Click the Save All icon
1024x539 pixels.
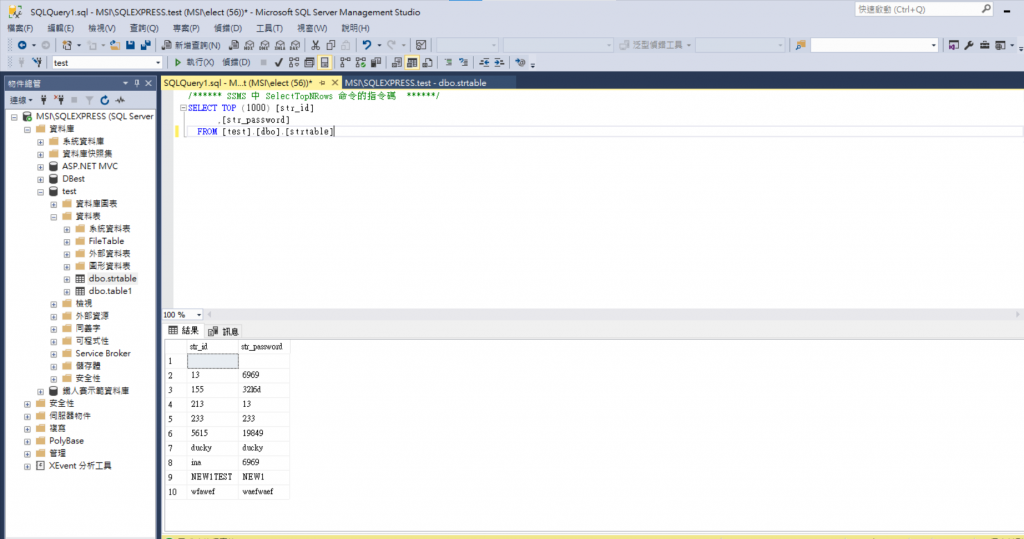tap(146, 45)
